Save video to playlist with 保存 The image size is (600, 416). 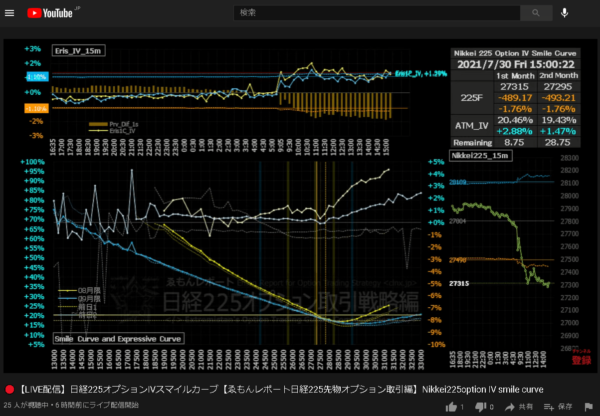558,407
